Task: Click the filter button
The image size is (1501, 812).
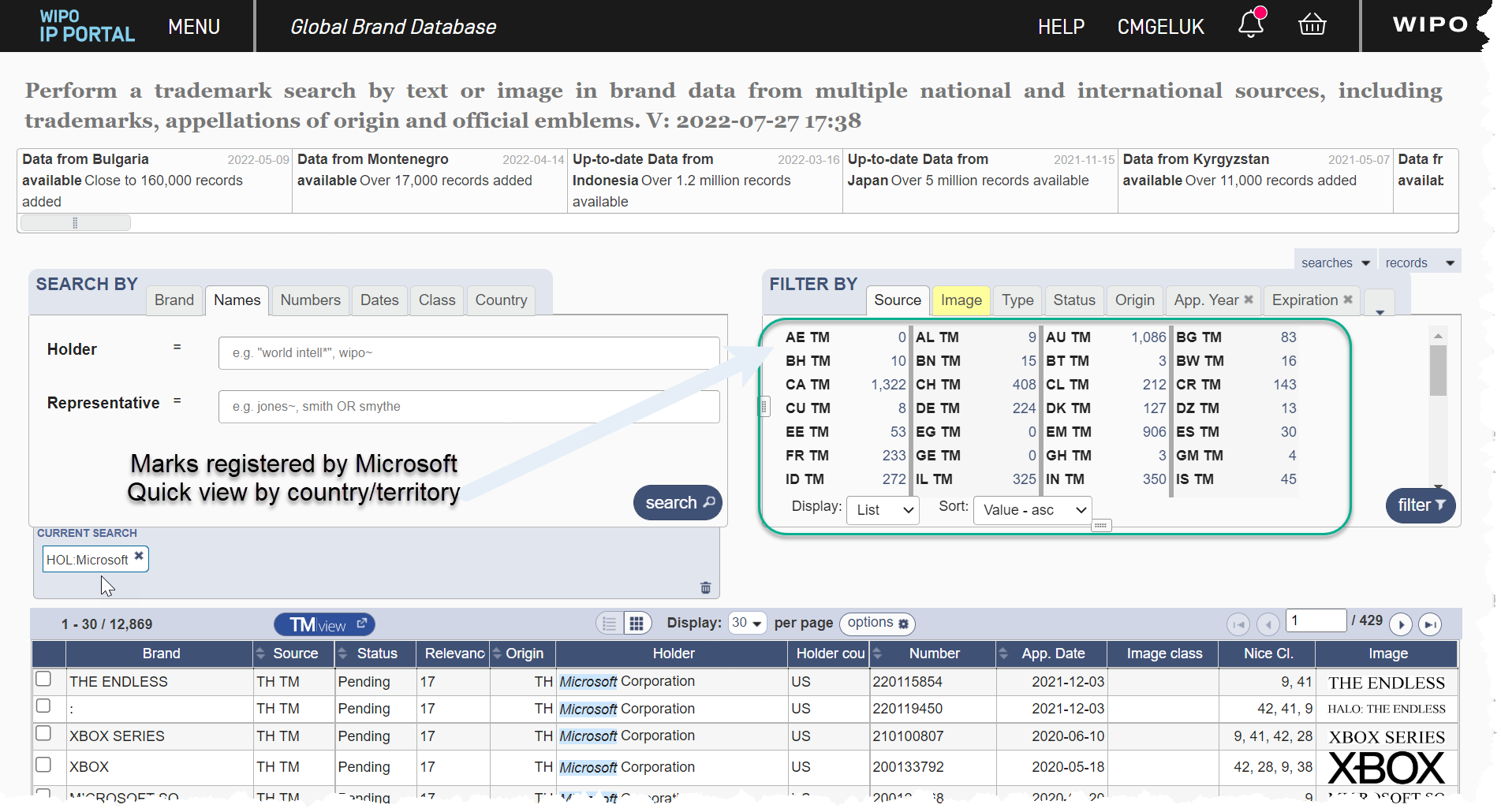Action: pyautogui.click(x=1420, y=505)
